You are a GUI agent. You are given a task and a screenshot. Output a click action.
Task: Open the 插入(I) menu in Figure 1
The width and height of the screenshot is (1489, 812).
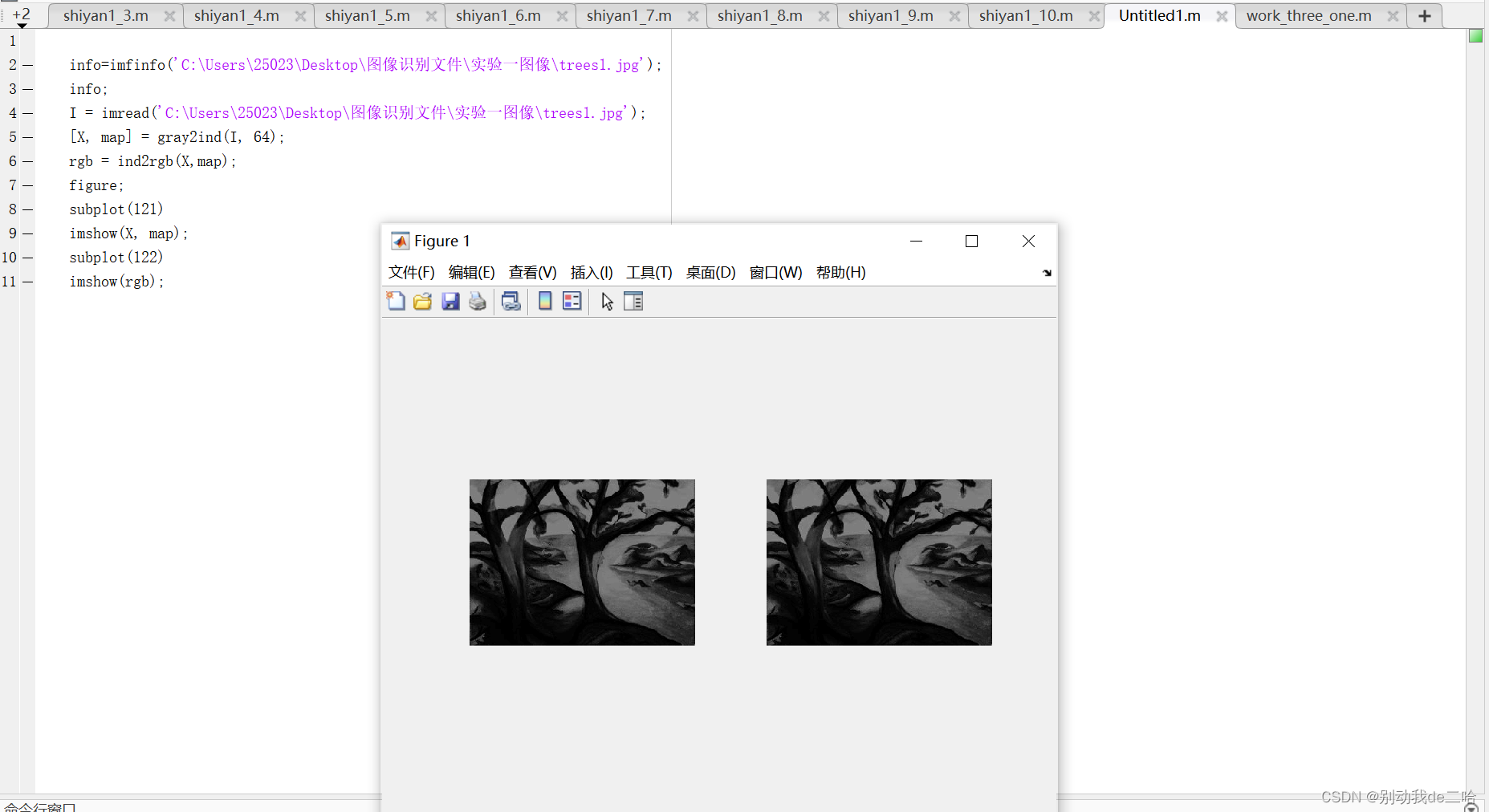(x=592, y=273)
